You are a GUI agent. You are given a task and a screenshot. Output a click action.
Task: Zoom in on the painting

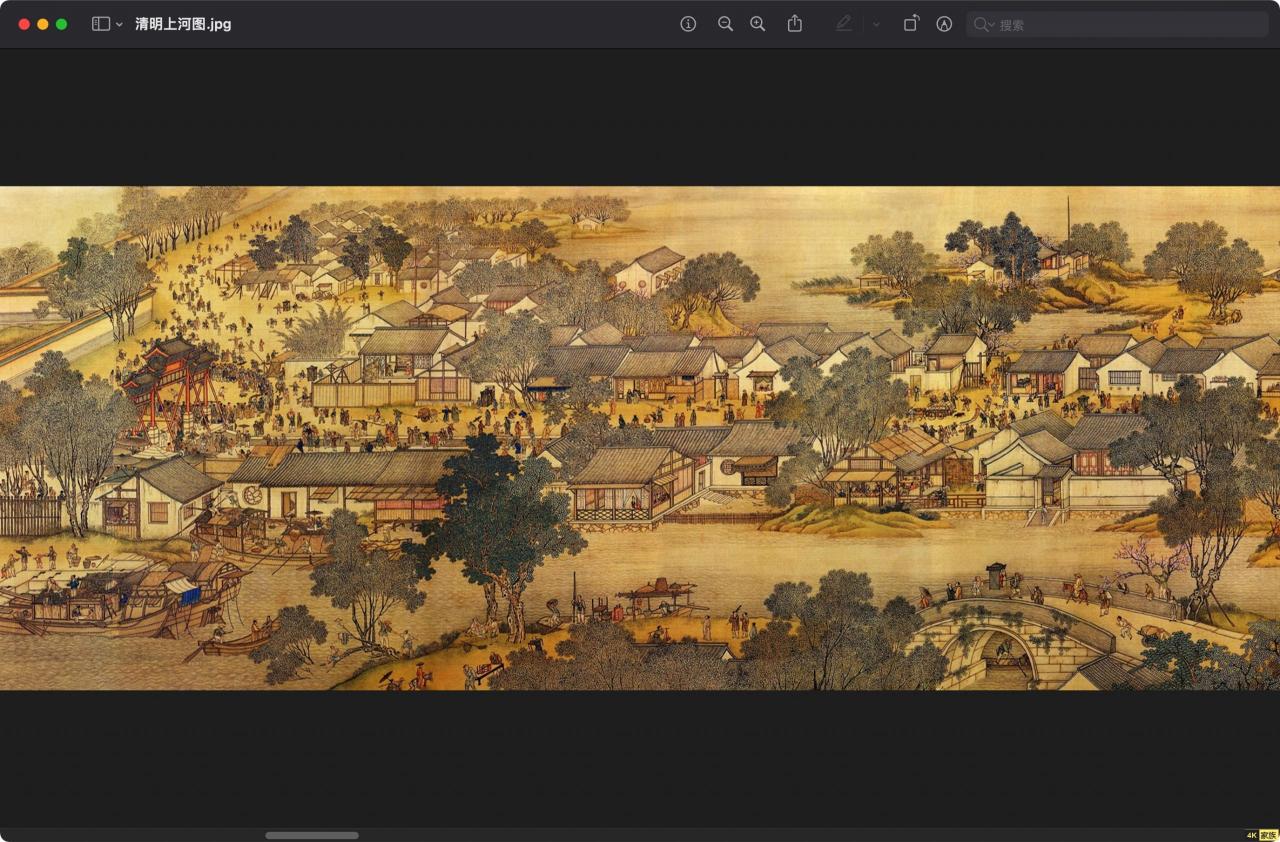coord(758,23)
